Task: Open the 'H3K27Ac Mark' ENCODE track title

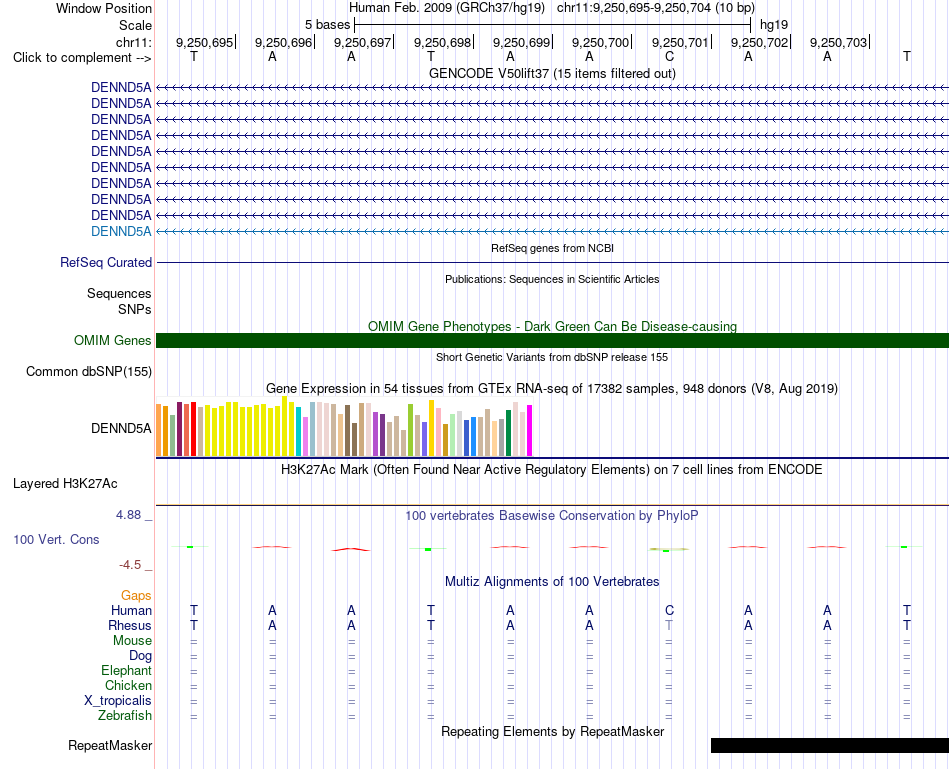Action: 552,470
